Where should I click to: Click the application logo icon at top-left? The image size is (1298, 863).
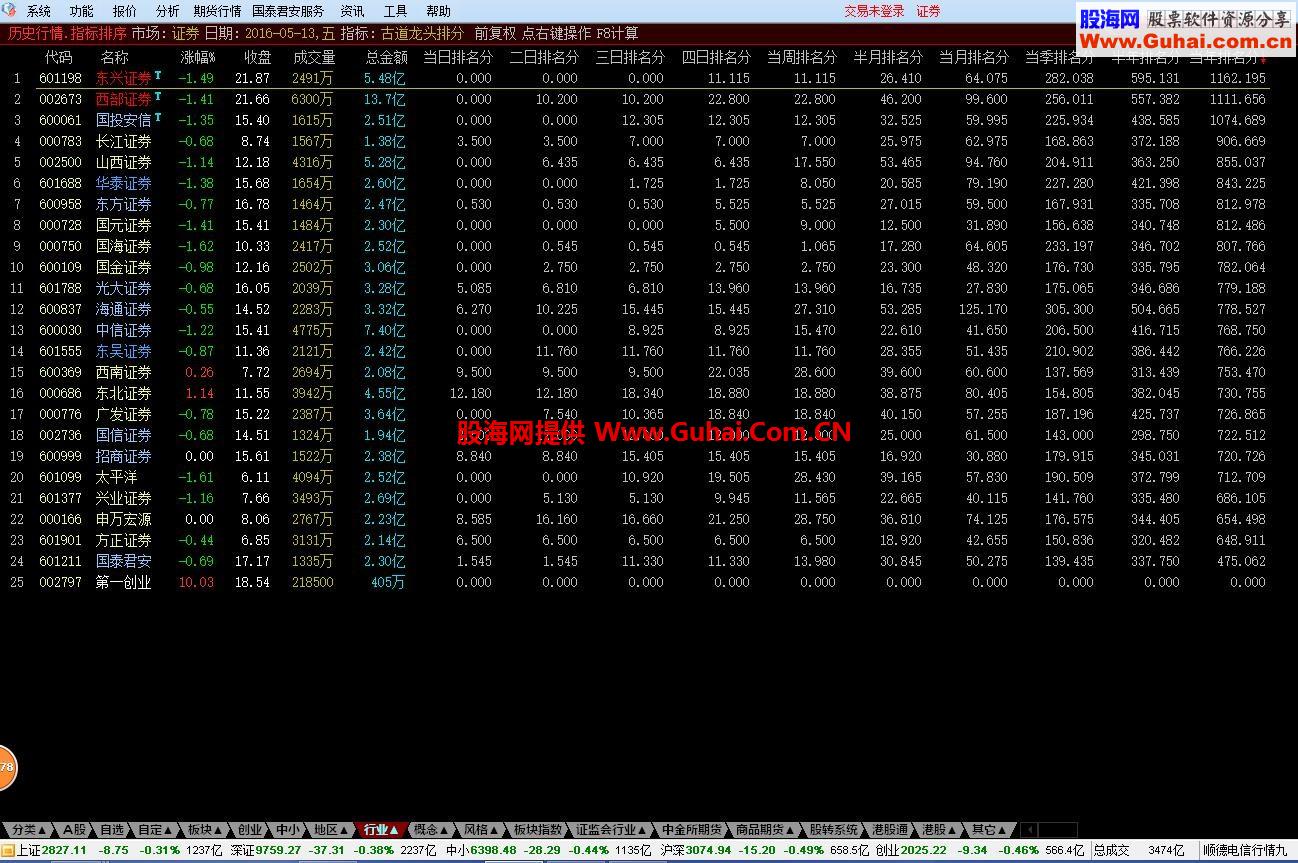point(9,11)
